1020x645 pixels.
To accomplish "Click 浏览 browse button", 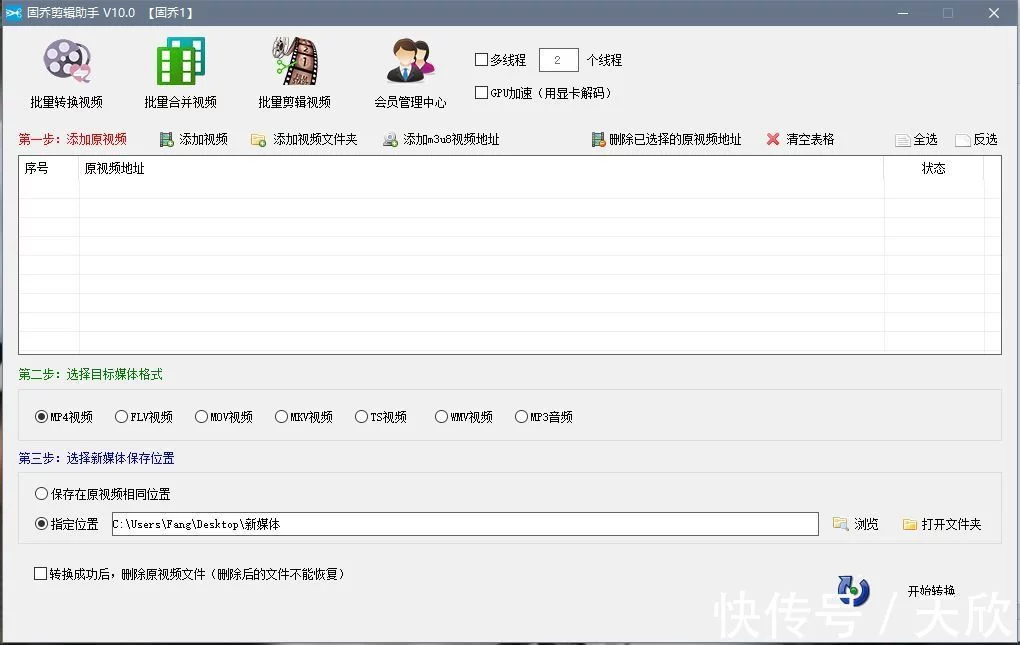I will (855, 524).
